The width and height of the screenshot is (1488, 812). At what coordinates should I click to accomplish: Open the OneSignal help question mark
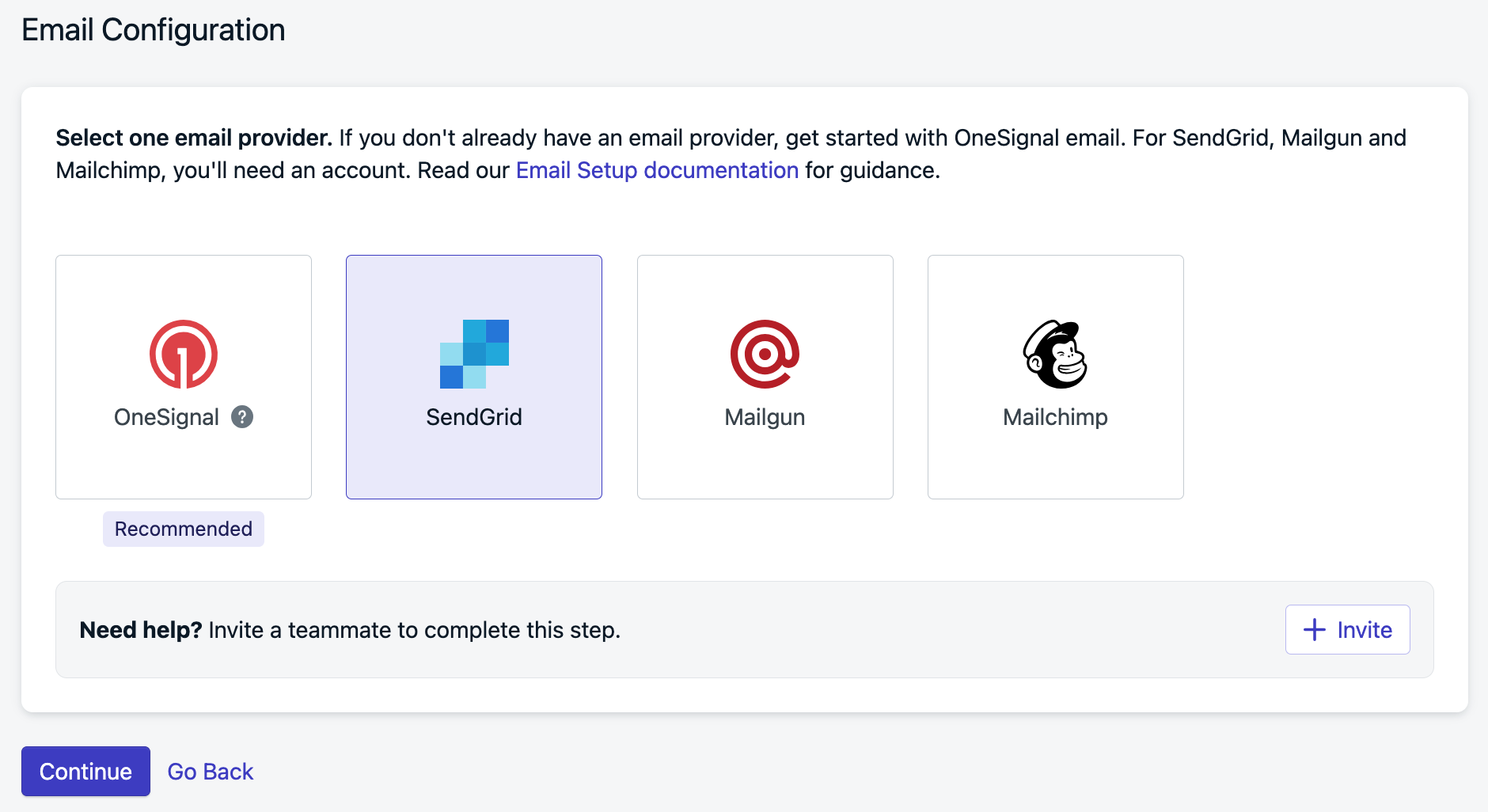[x=242, y=417]
